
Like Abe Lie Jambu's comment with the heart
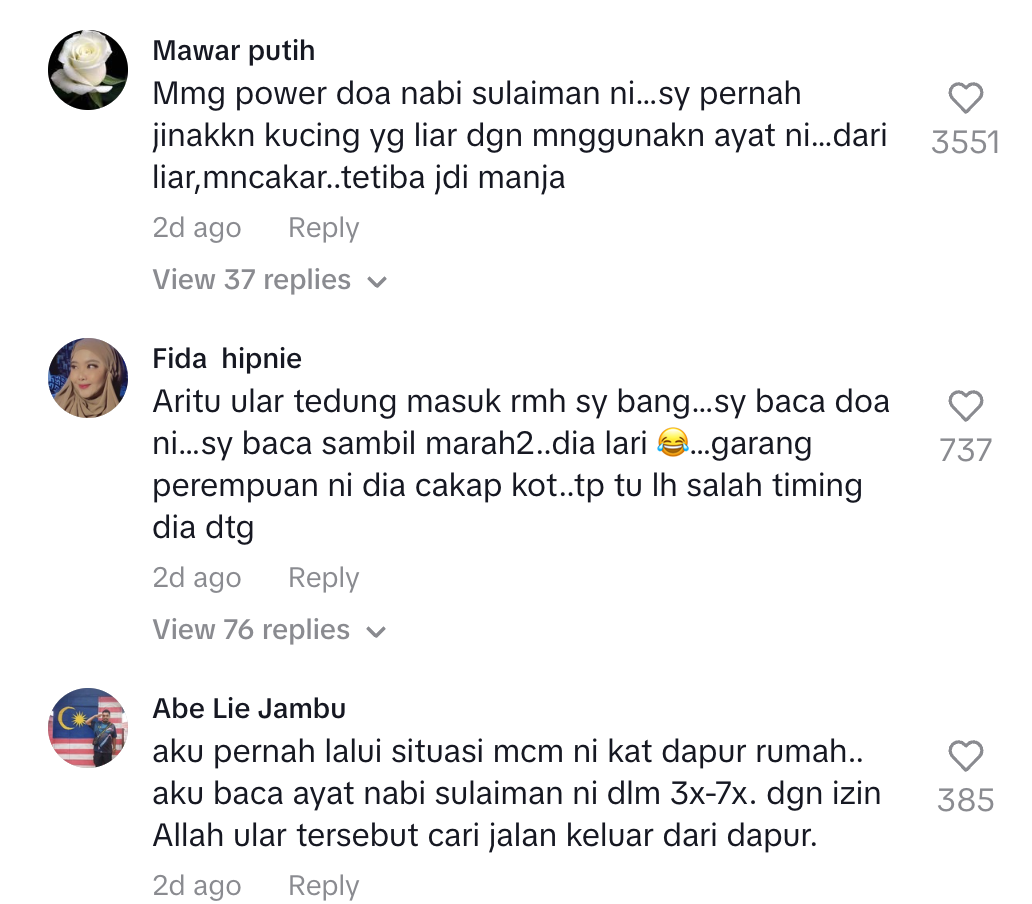[x=965, y=757]
